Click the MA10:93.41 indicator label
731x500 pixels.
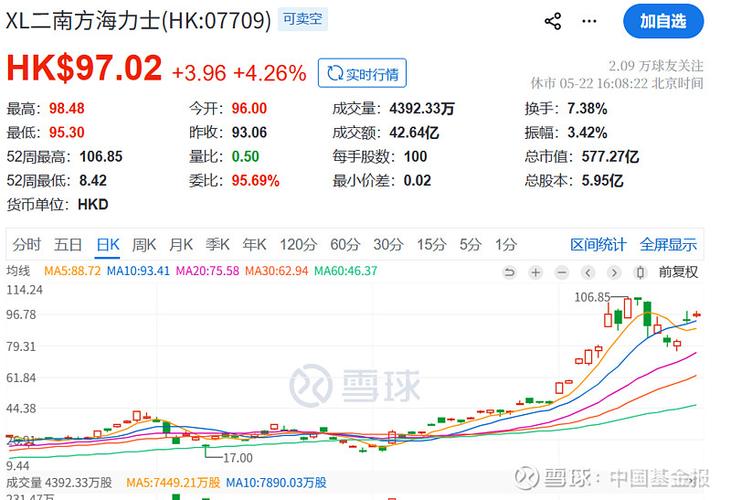[x=138, y=271]
